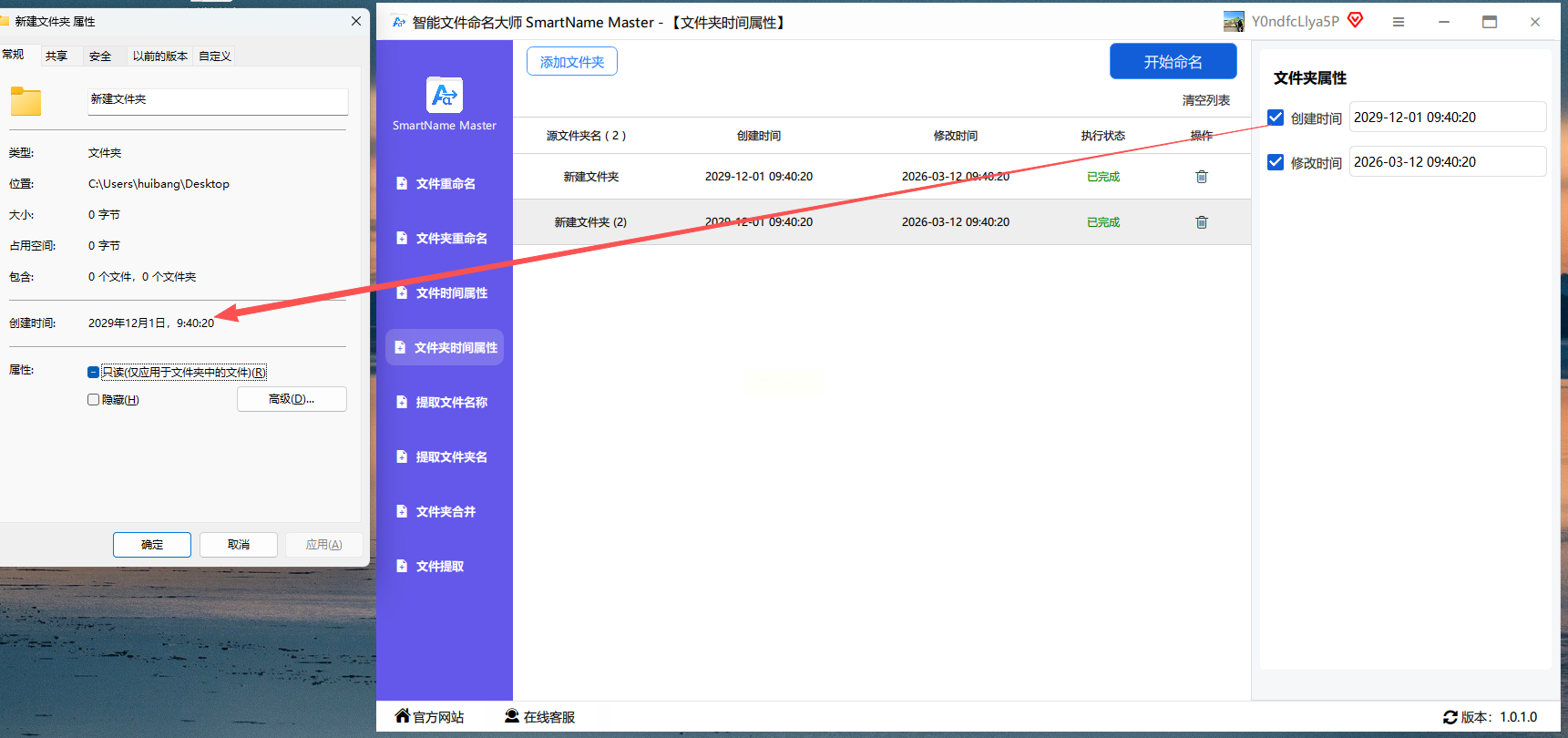Image resolution: width=1568 pixels, height=738 pixels.
Task: Select 文件重命名 in the sidebar
Action: pyautogui.click(x=445, y=184)
